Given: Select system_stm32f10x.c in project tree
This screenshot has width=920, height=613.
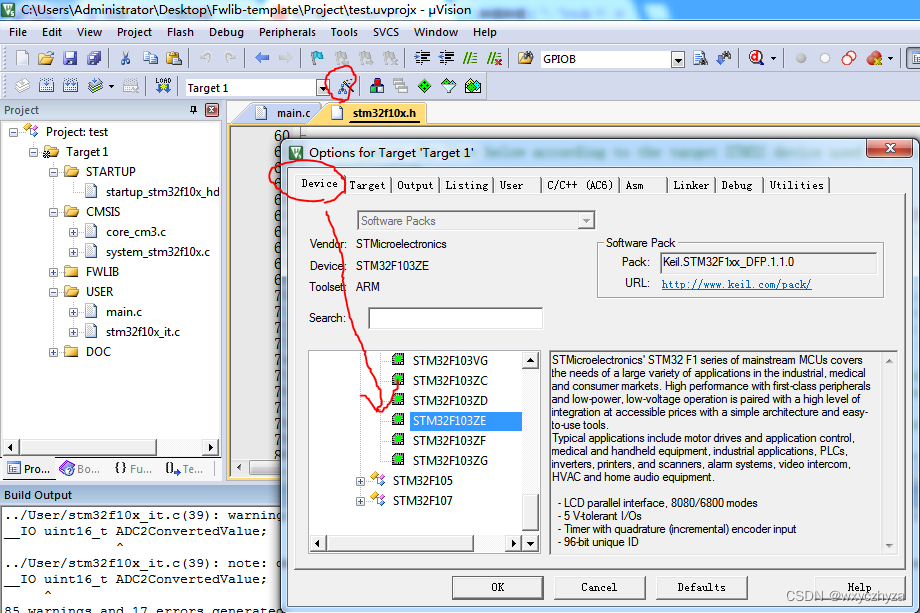Looking at the screenshot, I should (157, 252).
